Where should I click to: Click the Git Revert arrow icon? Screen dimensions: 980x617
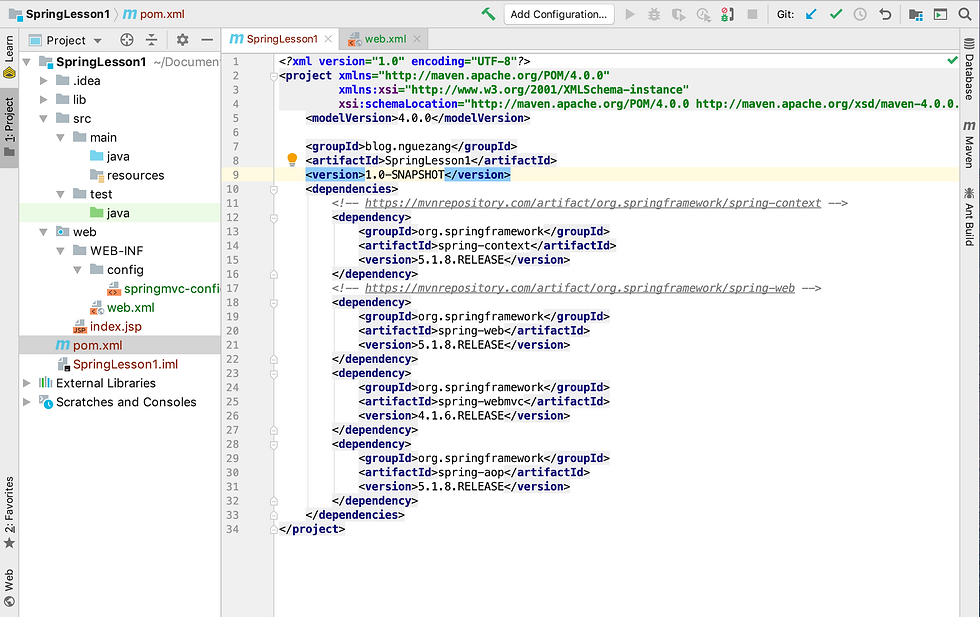click(x=885, y=14)
